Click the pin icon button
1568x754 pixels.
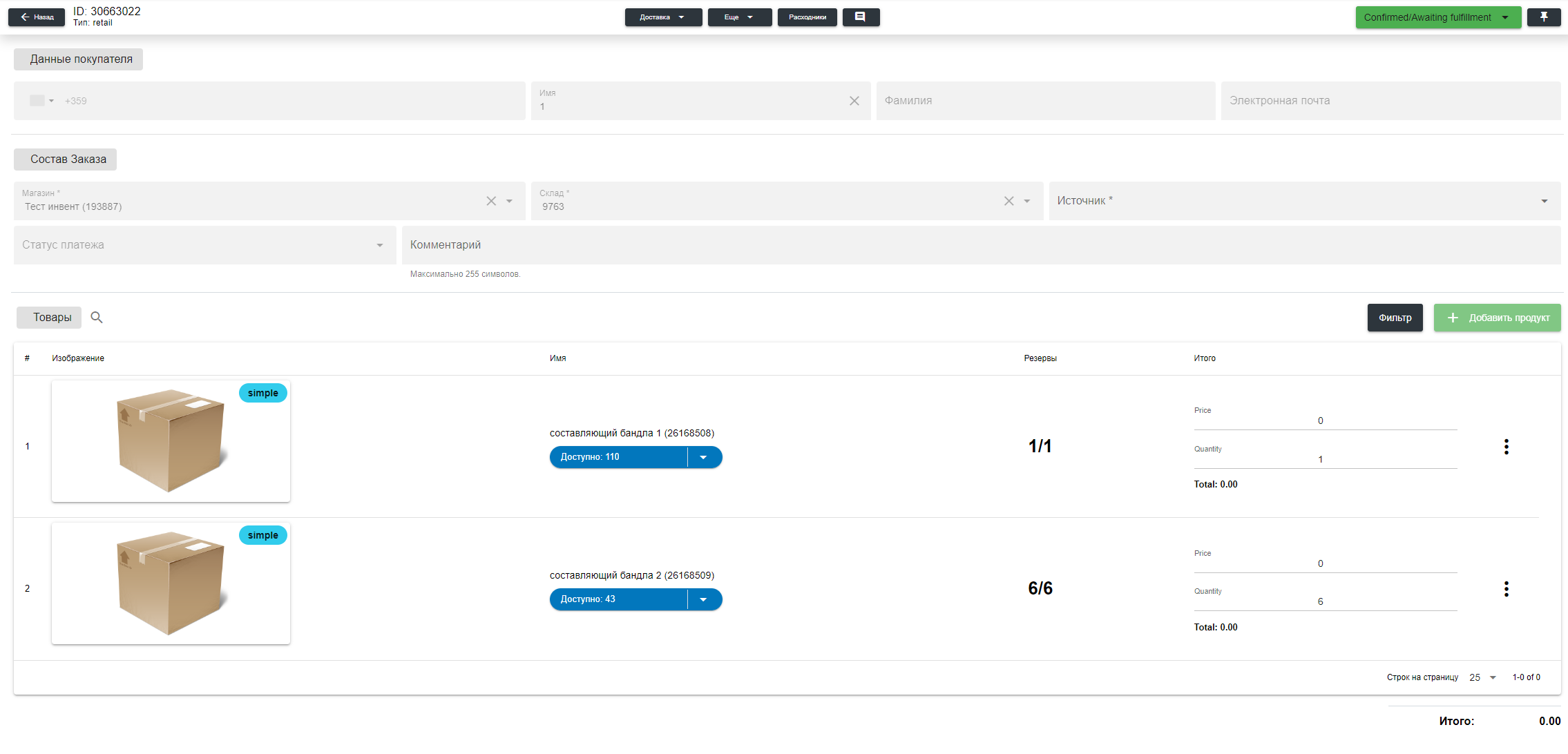(x=1544, y=17)
